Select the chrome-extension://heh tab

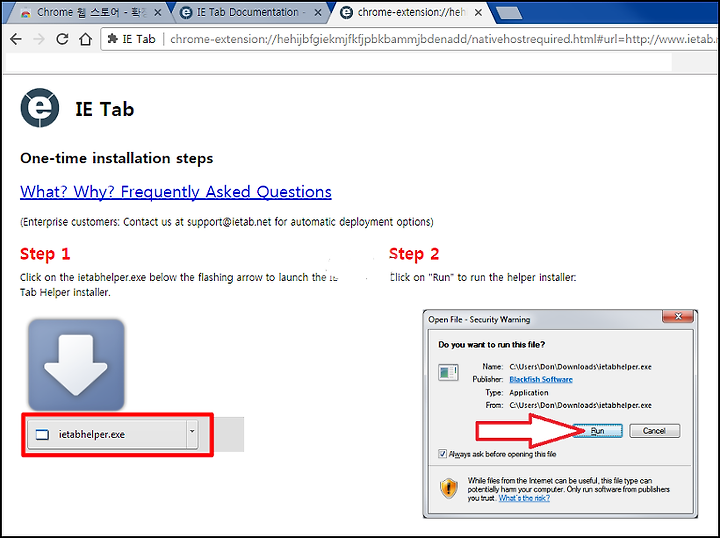(x=411, y=12)
